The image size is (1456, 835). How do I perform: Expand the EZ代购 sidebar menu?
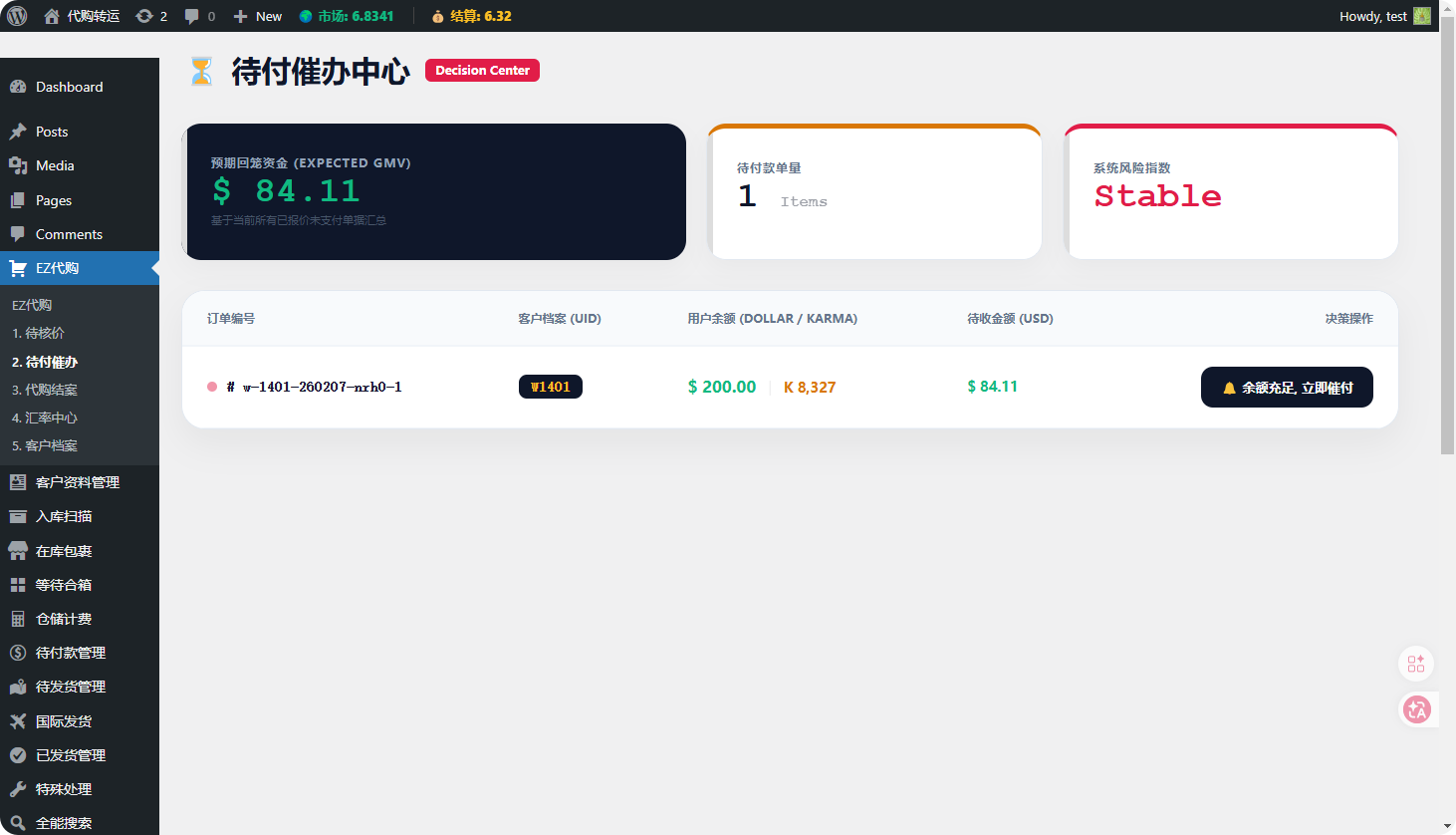coord(57,268)
